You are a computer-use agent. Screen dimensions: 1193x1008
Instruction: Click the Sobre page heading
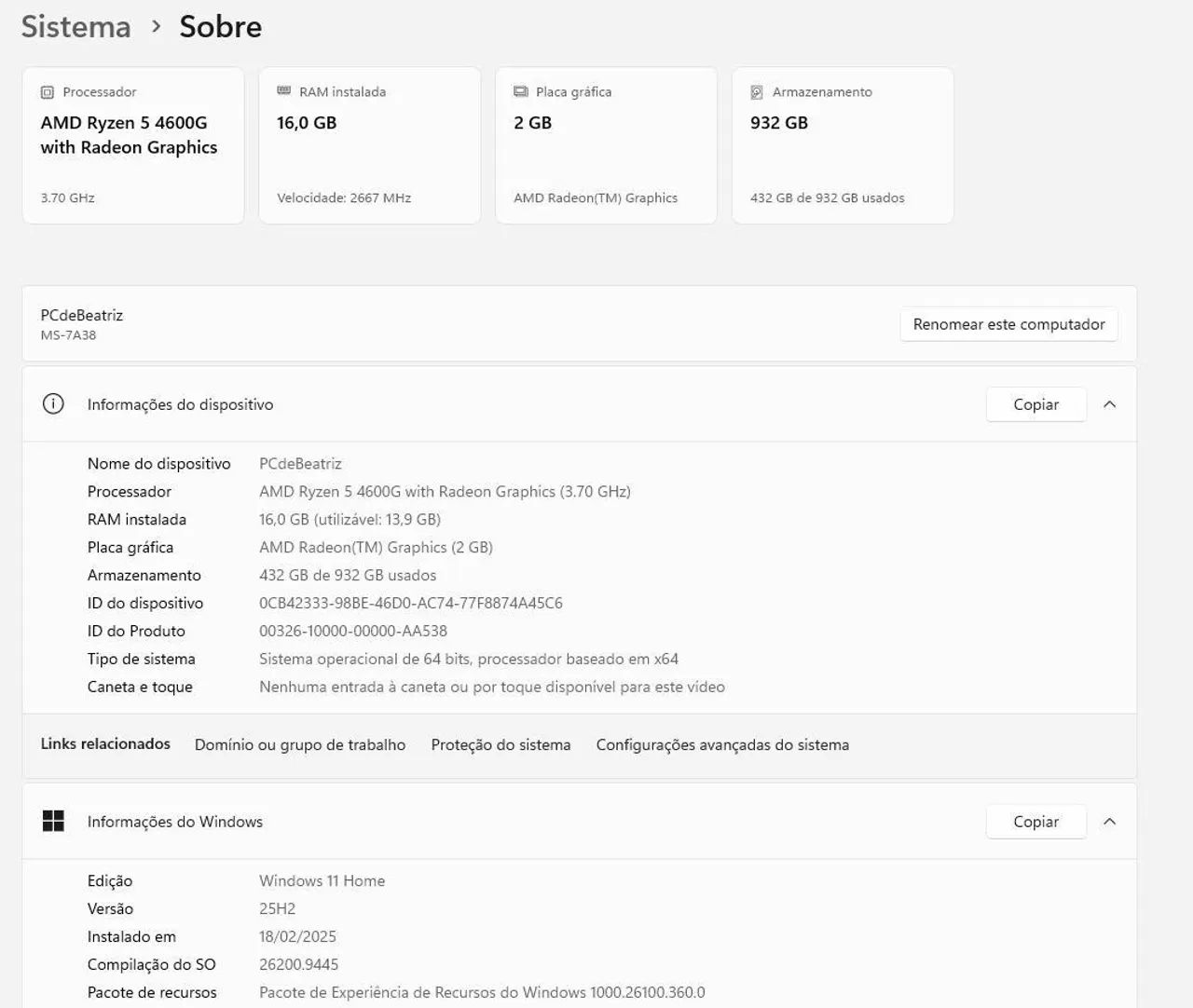221,26
